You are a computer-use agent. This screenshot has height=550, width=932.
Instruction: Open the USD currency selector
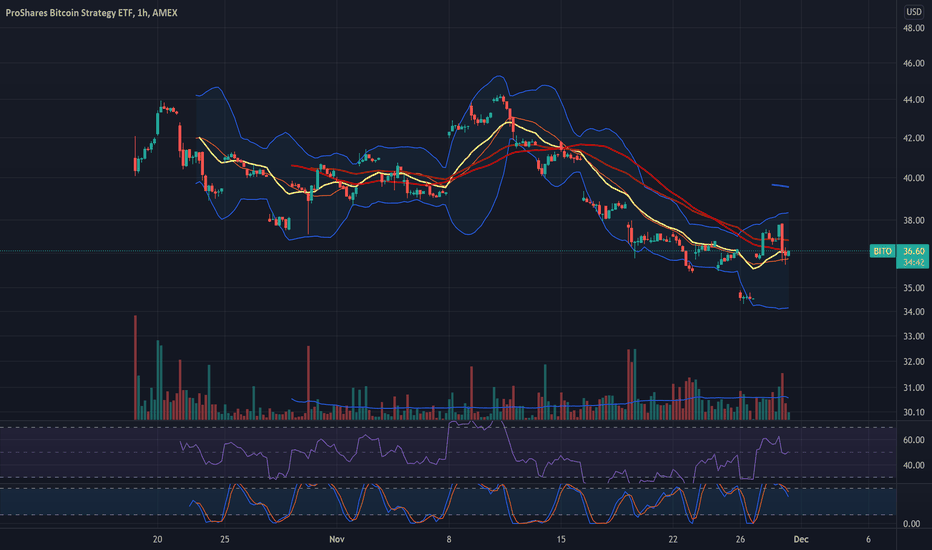click(x=914, y=11)
